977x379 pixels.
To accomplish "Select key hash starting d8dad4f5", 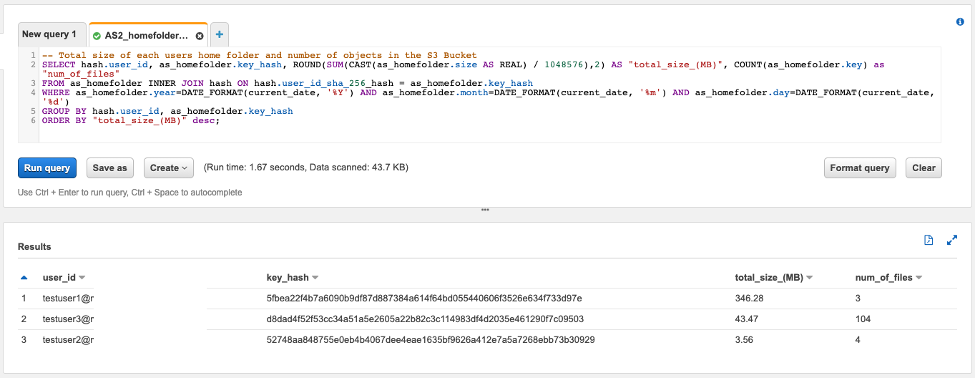I will coord(425,319).
